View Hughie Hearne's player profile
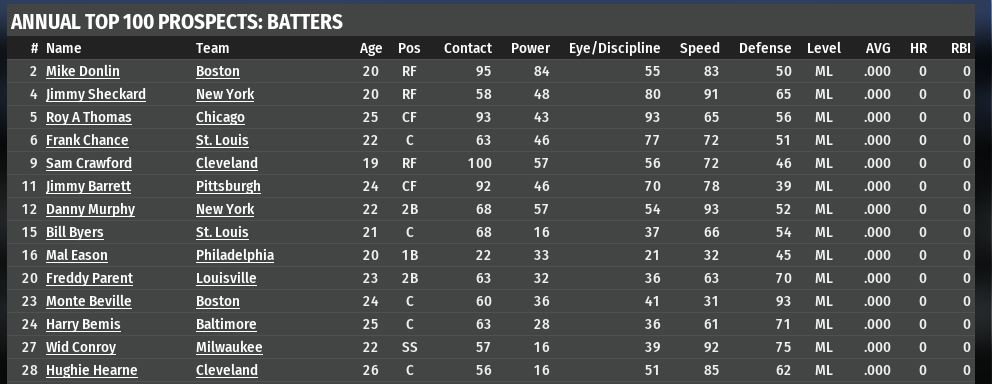992x384 pixels. point(91,371)
